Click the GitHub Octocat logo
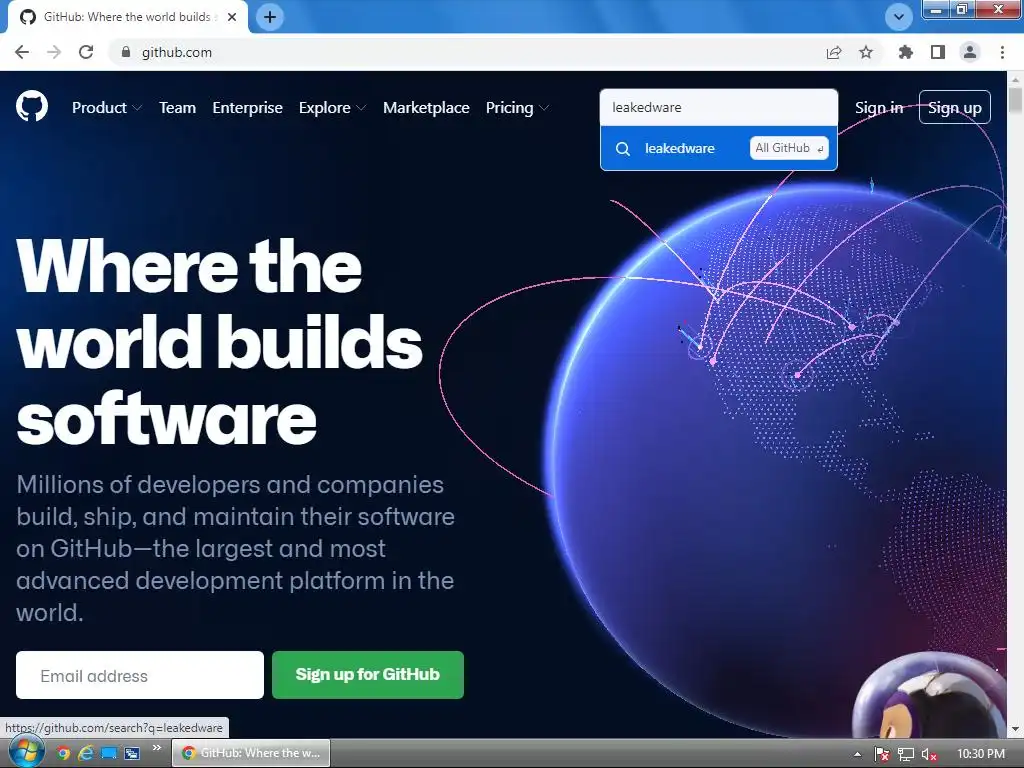The height and width of the screenshot is (768, 1024). pos(32,107)
